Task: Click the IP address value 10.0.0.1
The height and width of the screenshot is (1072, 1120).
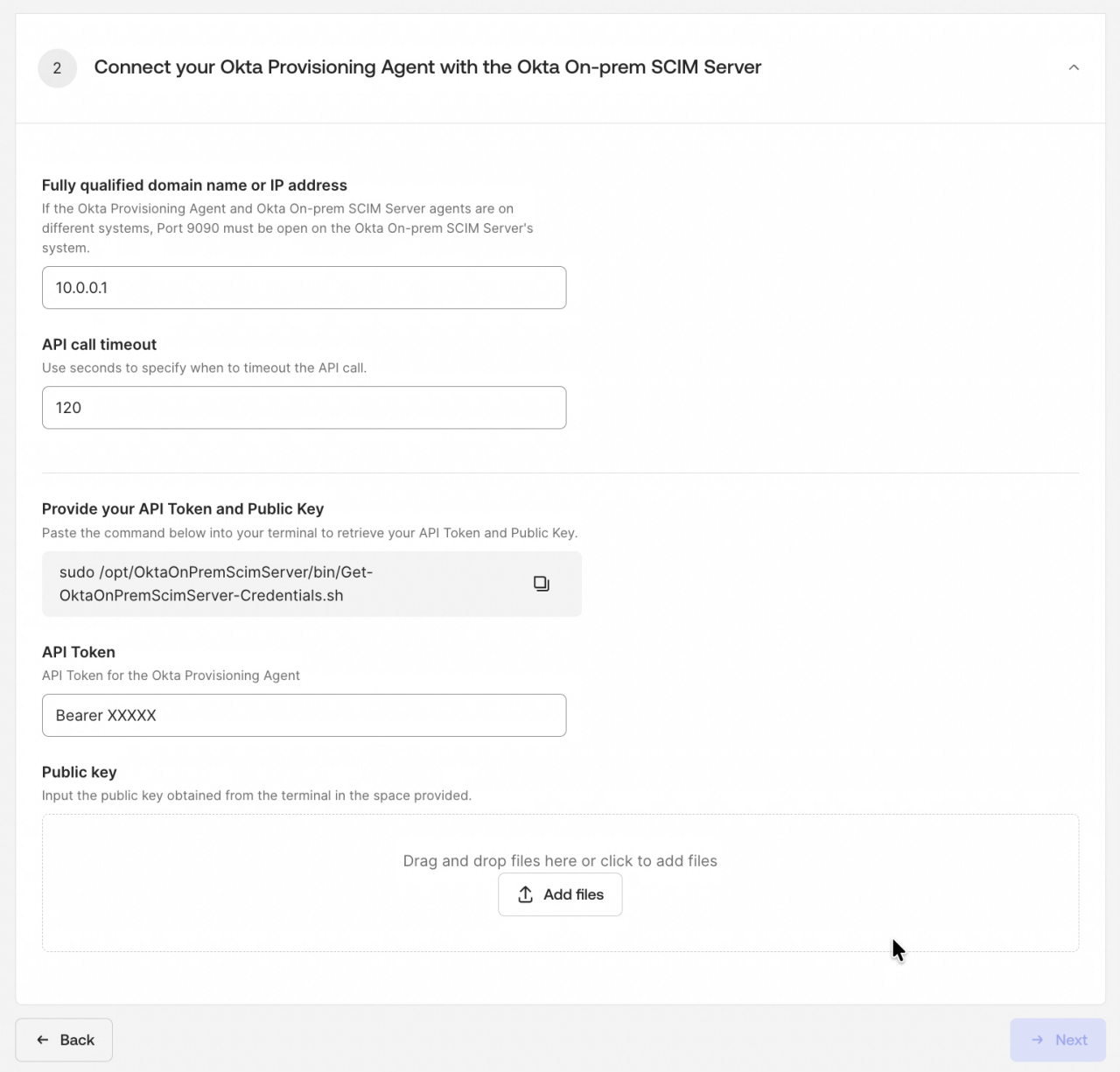Action: pos(81,287)
